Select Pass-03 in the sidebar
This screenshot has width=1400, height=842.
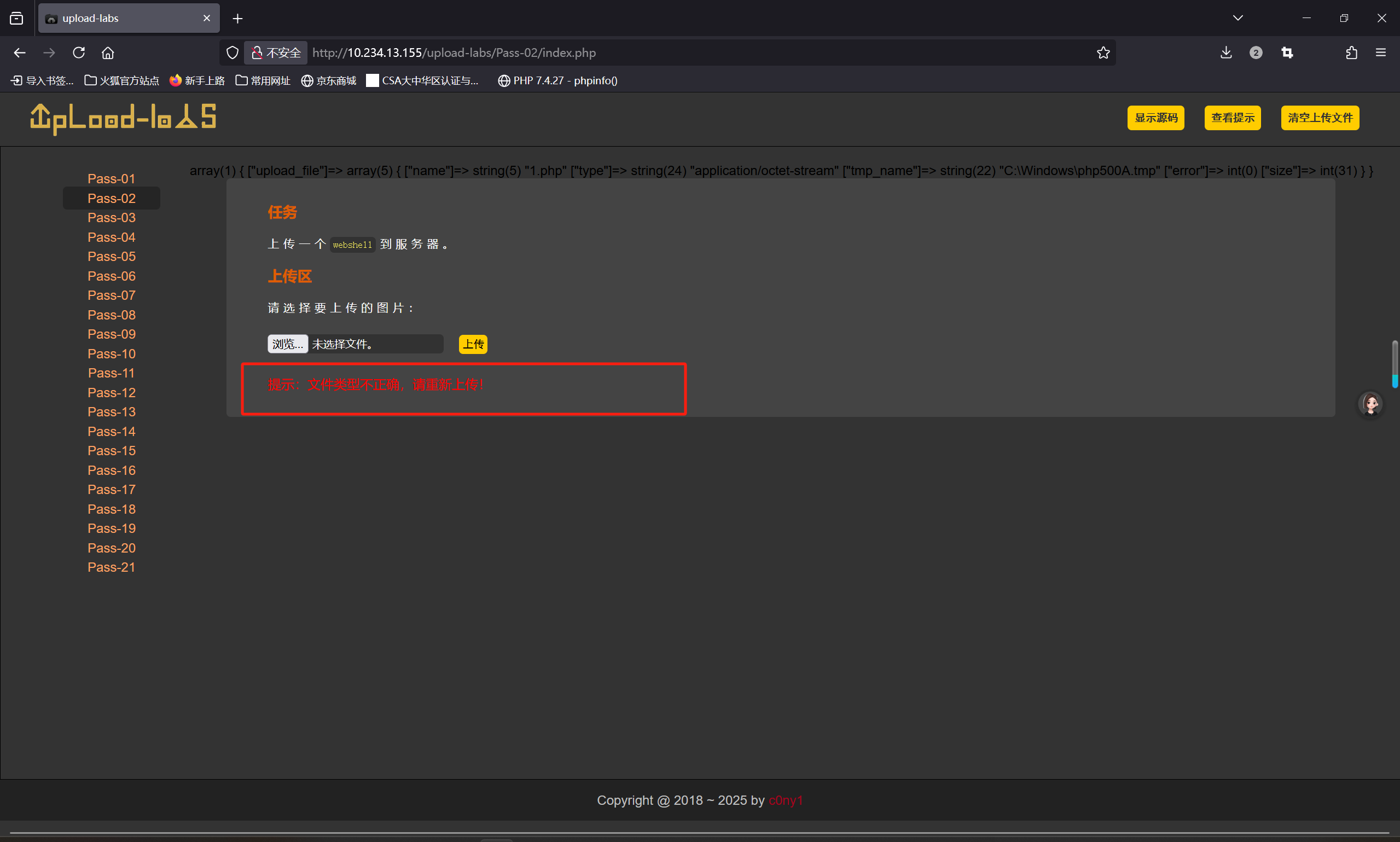pos(111,218)
